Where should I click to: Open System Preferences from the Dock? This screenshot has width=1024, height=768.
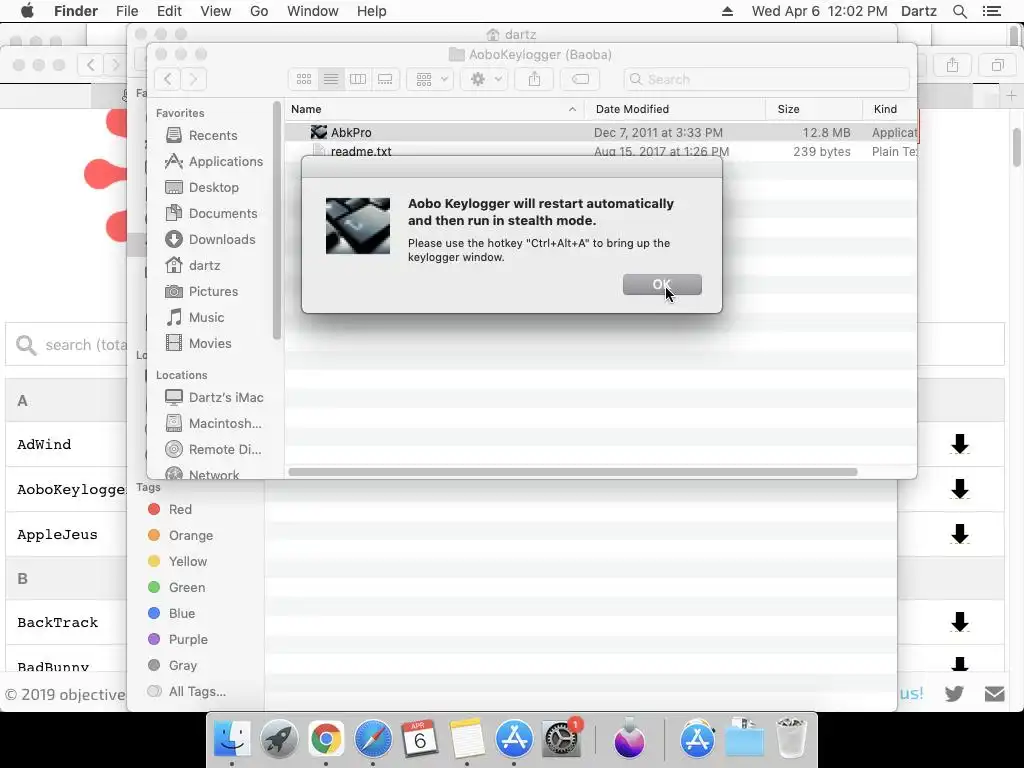pos(561,739)
